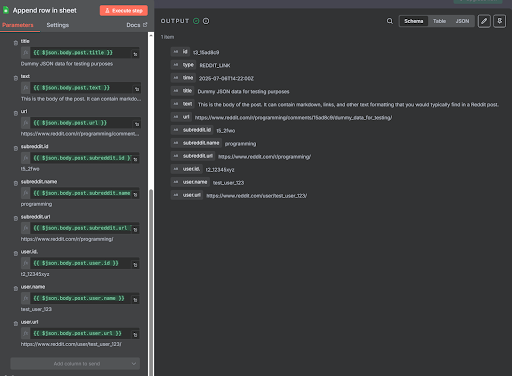
Task: Switch to the Parameters tab
Action: pyautogui.click(x=18, y=25)
